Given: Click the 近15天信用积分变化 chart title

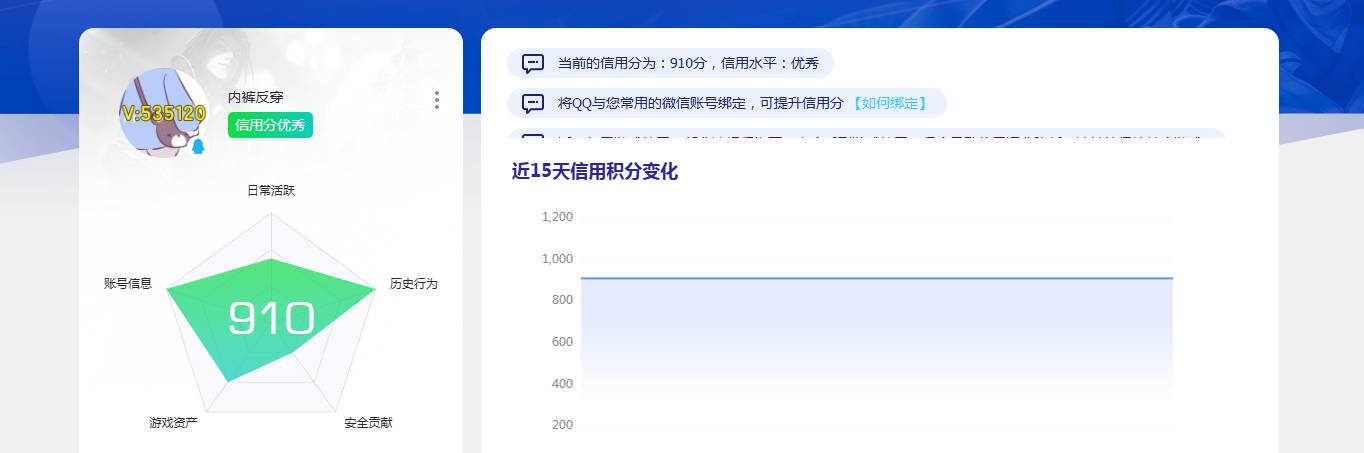Looking at the screenshot, I should click(594, 172).
